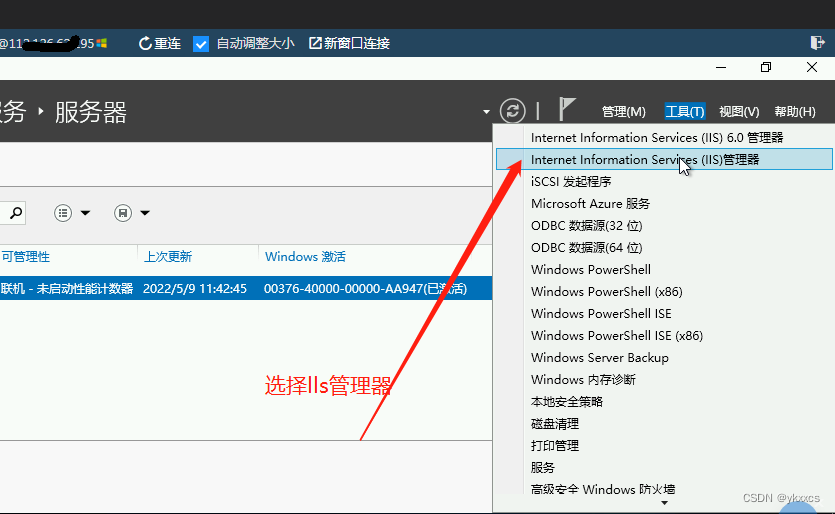Sort by 上次更新 column header
The width and height of the screenshot is (835, 514).
tap(168, 257)
